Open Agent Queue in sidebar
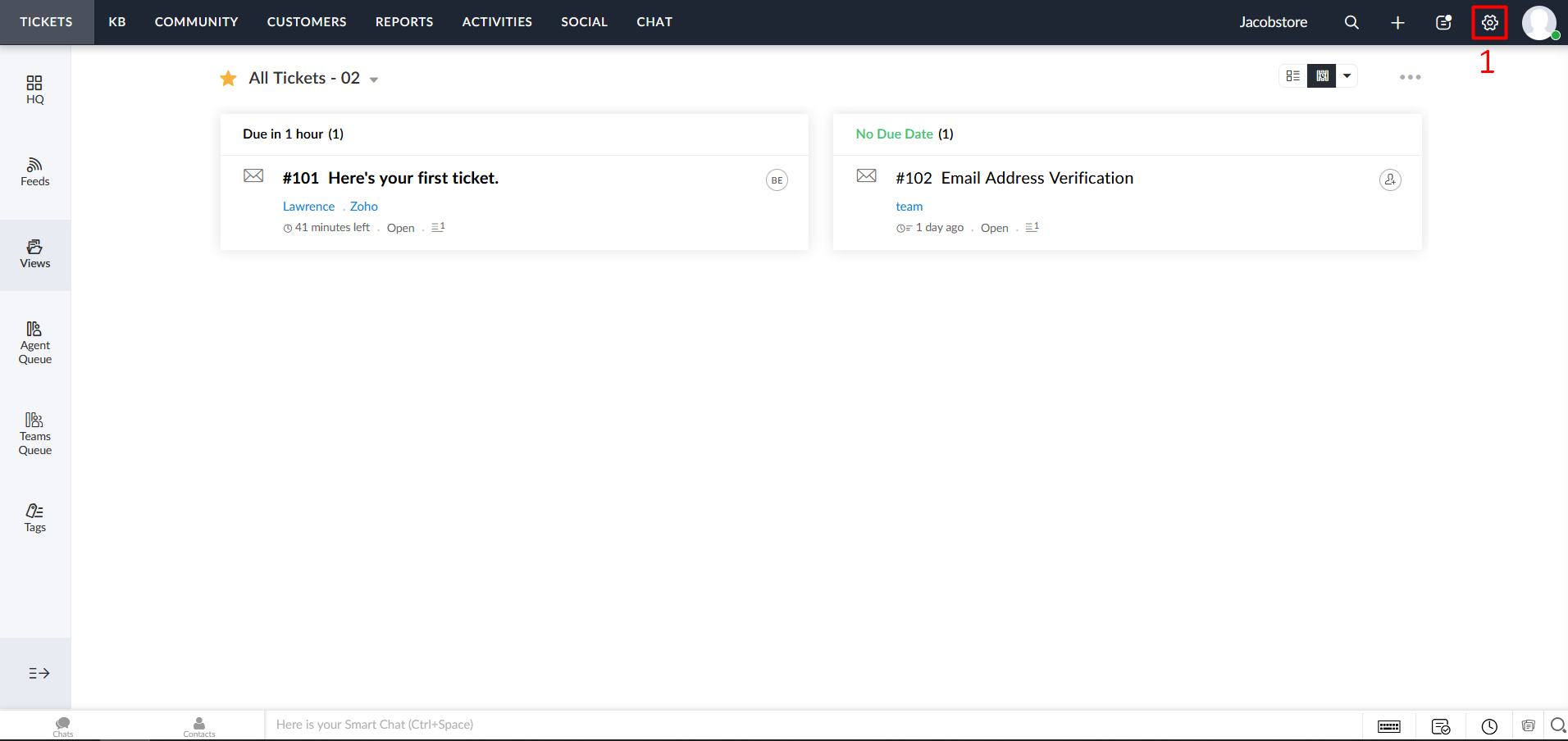The height and width of the screenshot is (741, 1568). click(34, 343)
